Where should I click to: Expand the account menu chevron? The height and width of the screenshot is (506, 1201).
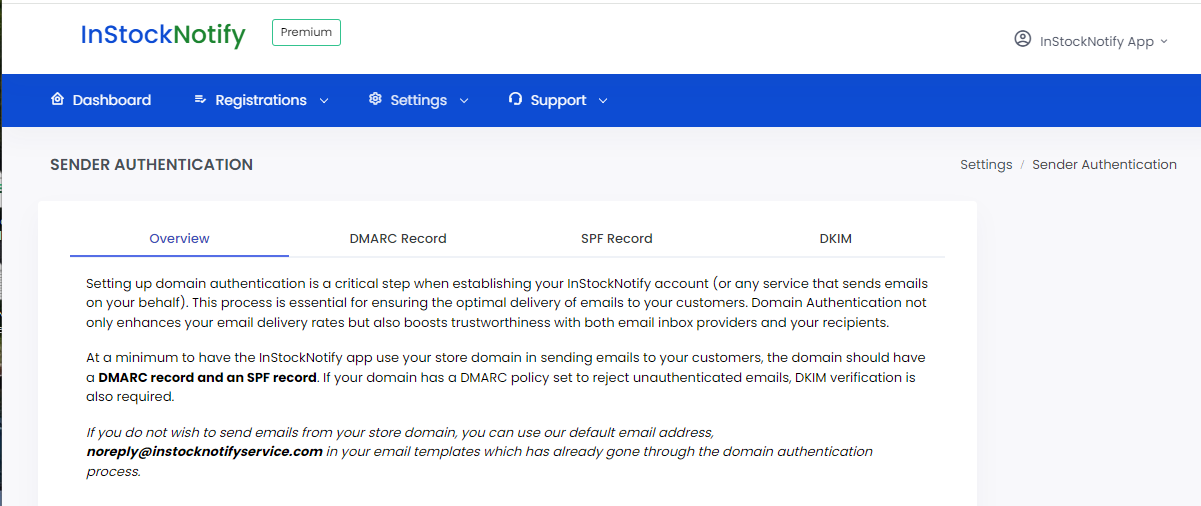pyautogui.click(x=1163, y=42)
